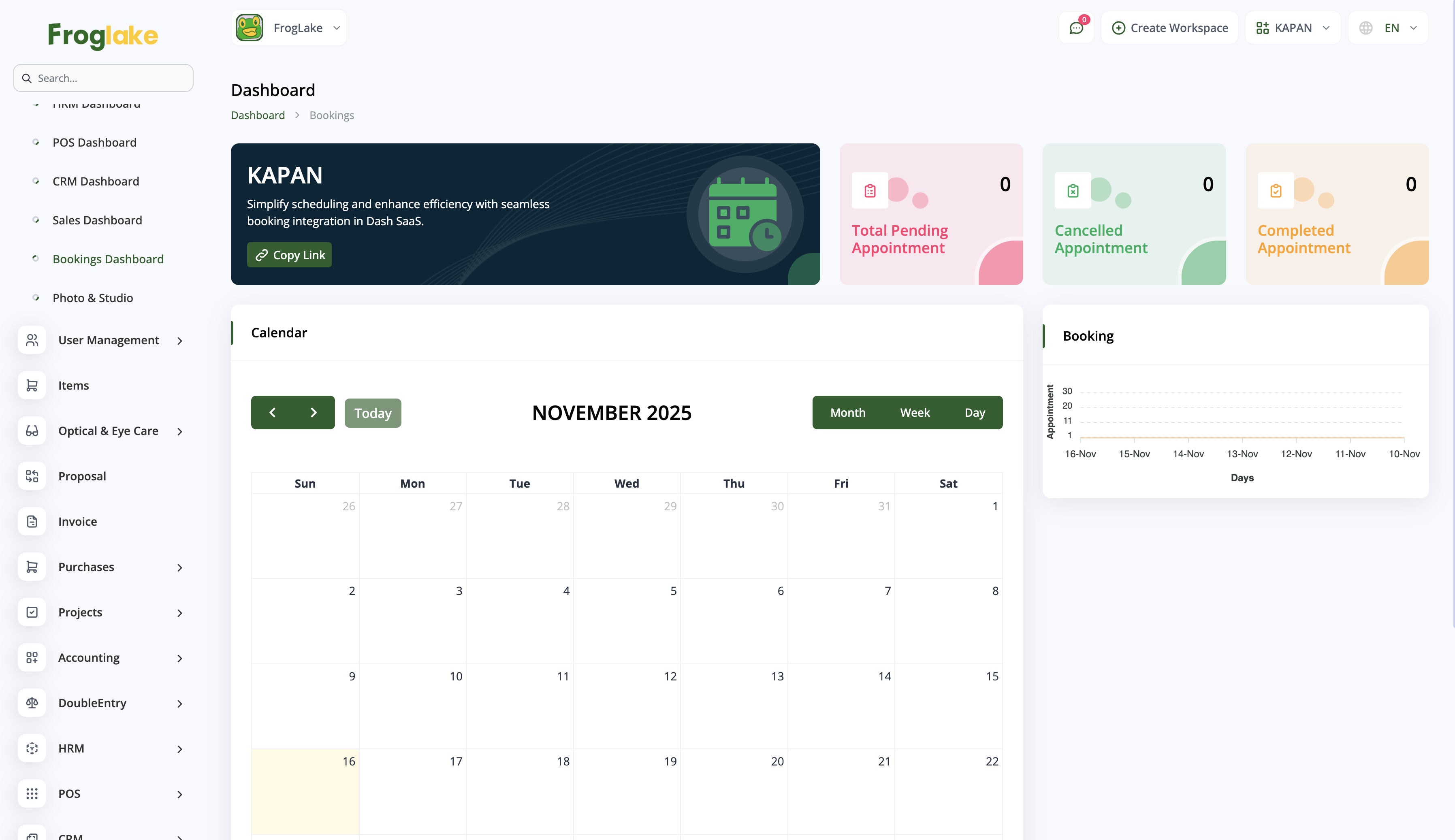Viewport: 1455px width, 840px height.
Task: Switch calendar to Week view
Action: tap(914, 412)
